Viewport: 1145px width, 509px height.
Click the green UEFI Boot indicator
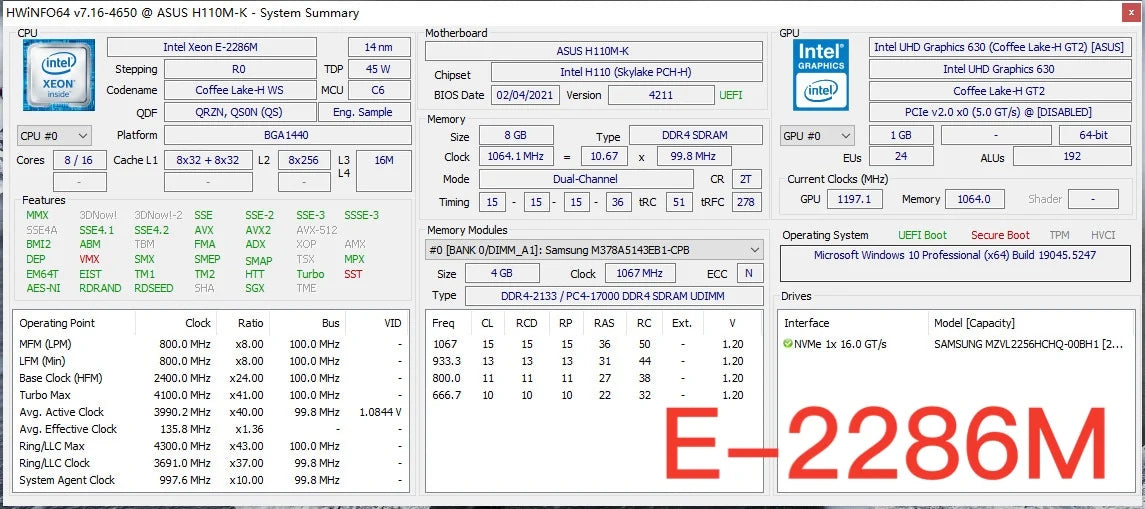point(922,235)
